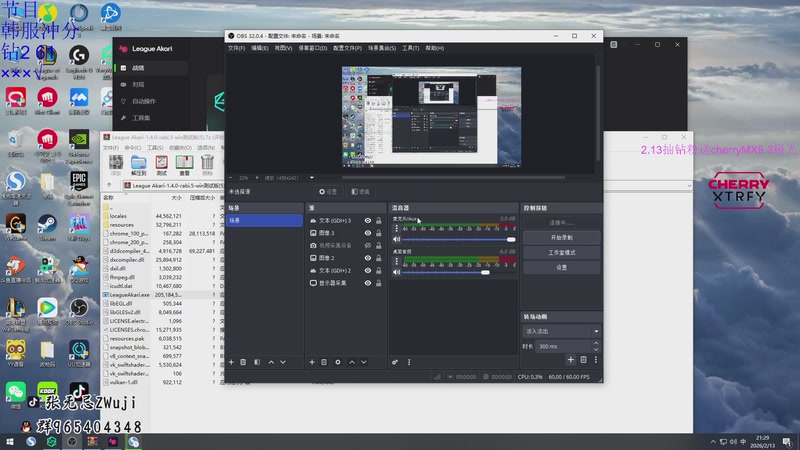The height and width of the screenshot is (450, 800).
Task: Select second League Akari sidebar item below 战绩
Action: 151,85
